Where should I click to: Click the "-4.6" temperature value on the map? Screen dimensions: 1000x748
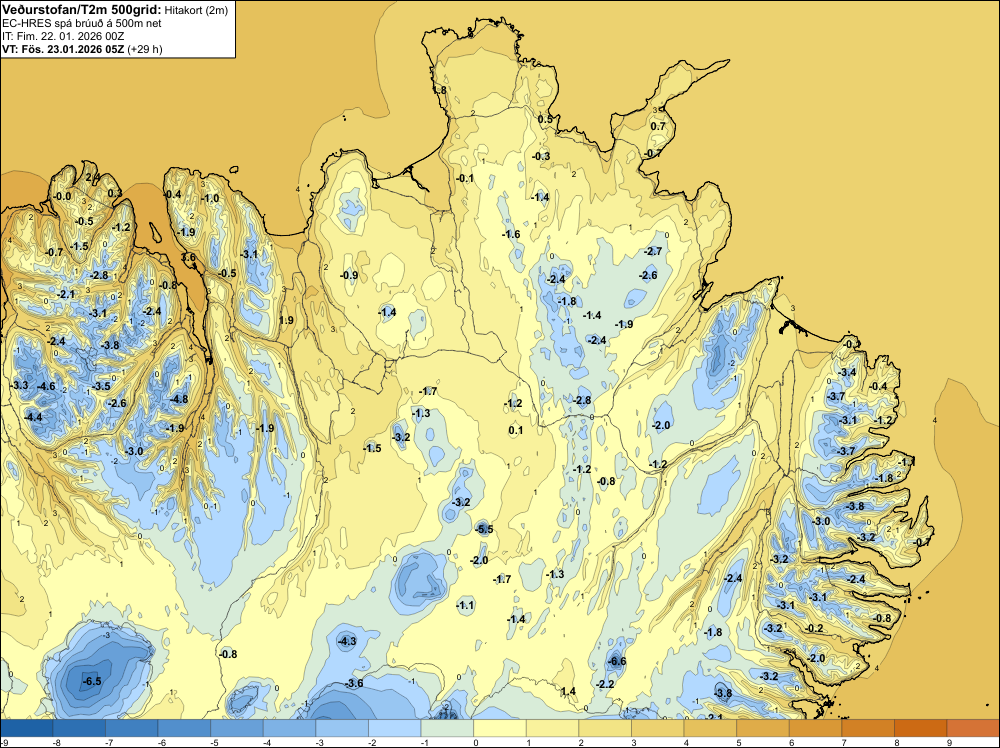[46, 386]
